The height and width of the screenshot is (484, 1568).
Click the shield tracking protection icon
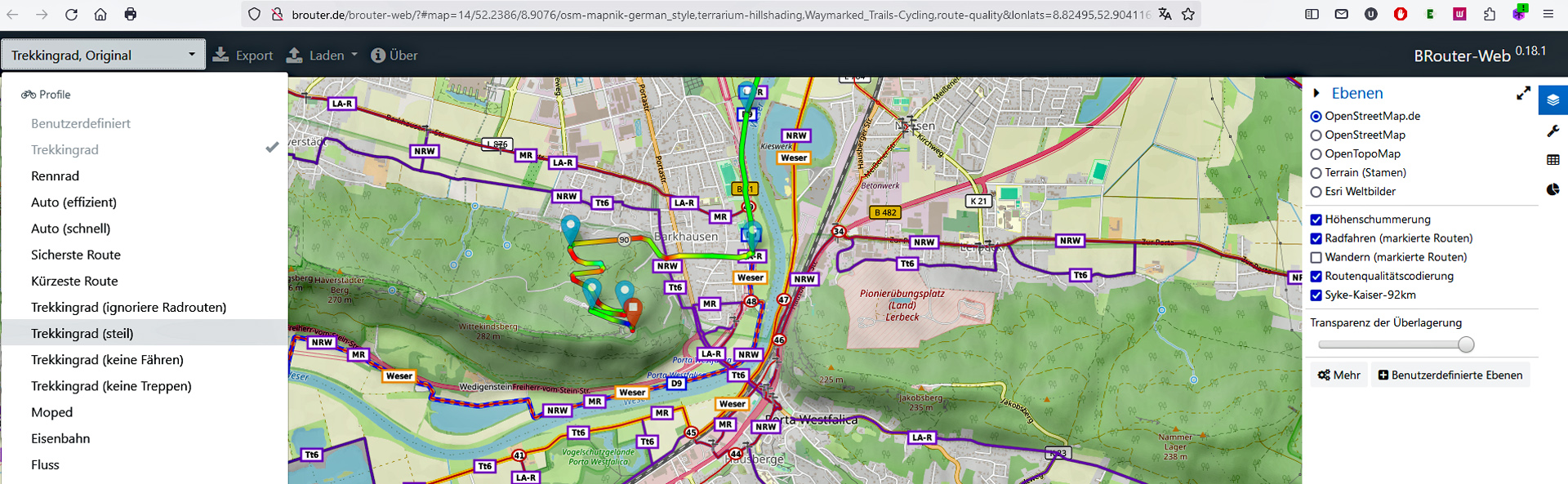(x=255, y=14)
